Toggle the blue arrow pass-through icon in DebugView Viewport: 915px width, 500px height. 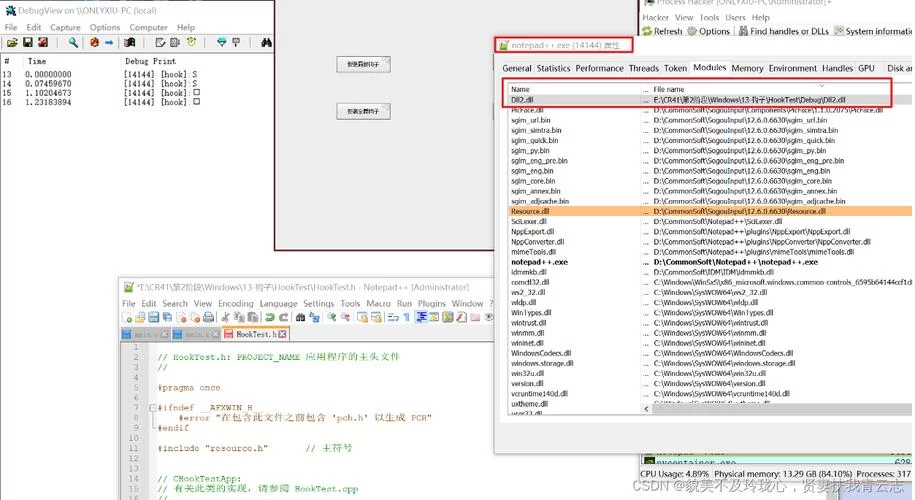(109, 43)
